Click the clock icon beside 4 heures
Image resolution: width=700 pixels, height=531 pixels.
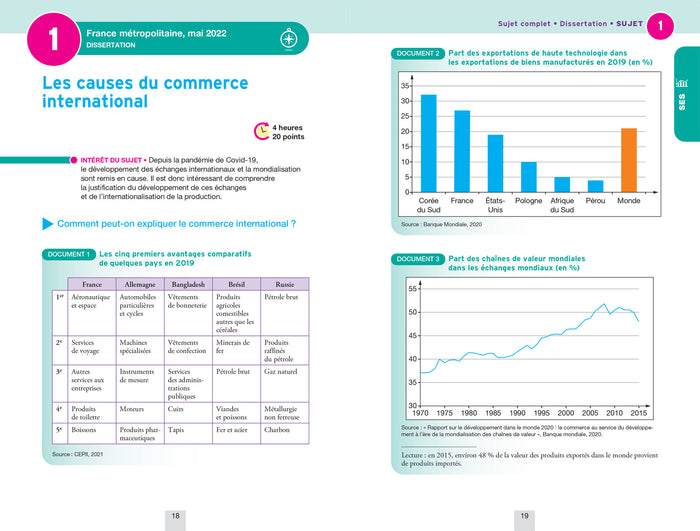tap(260, 130)
